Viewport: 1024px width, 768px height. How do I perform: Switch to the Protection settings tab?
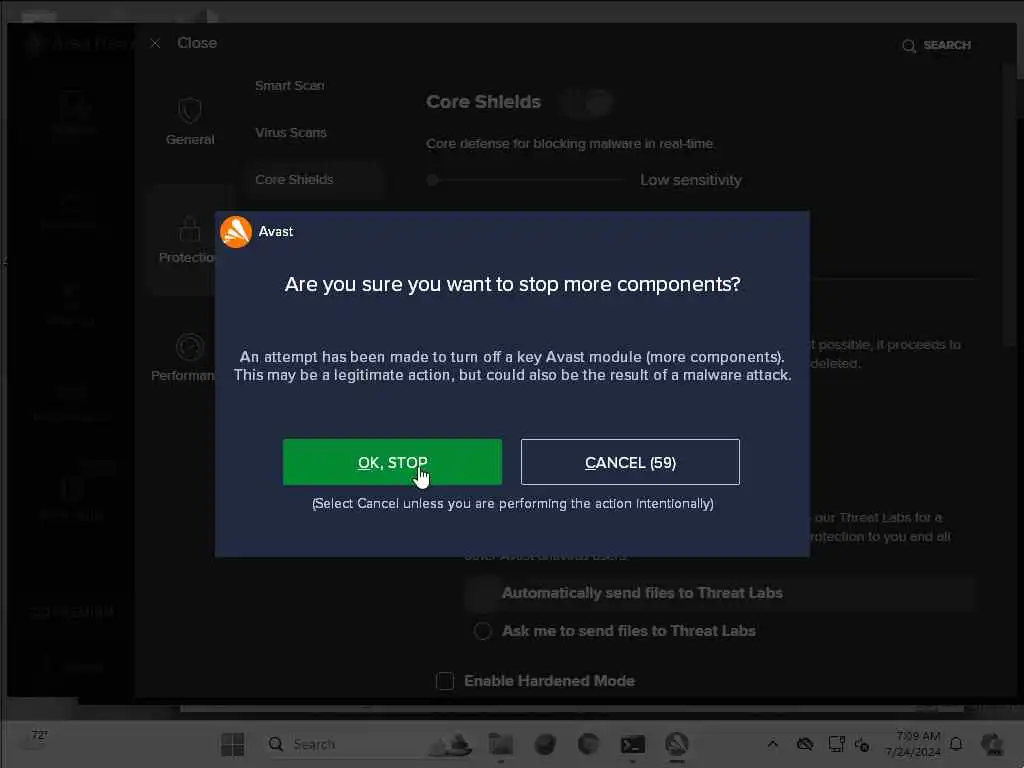pyautogui.click(x=187, y=240)
